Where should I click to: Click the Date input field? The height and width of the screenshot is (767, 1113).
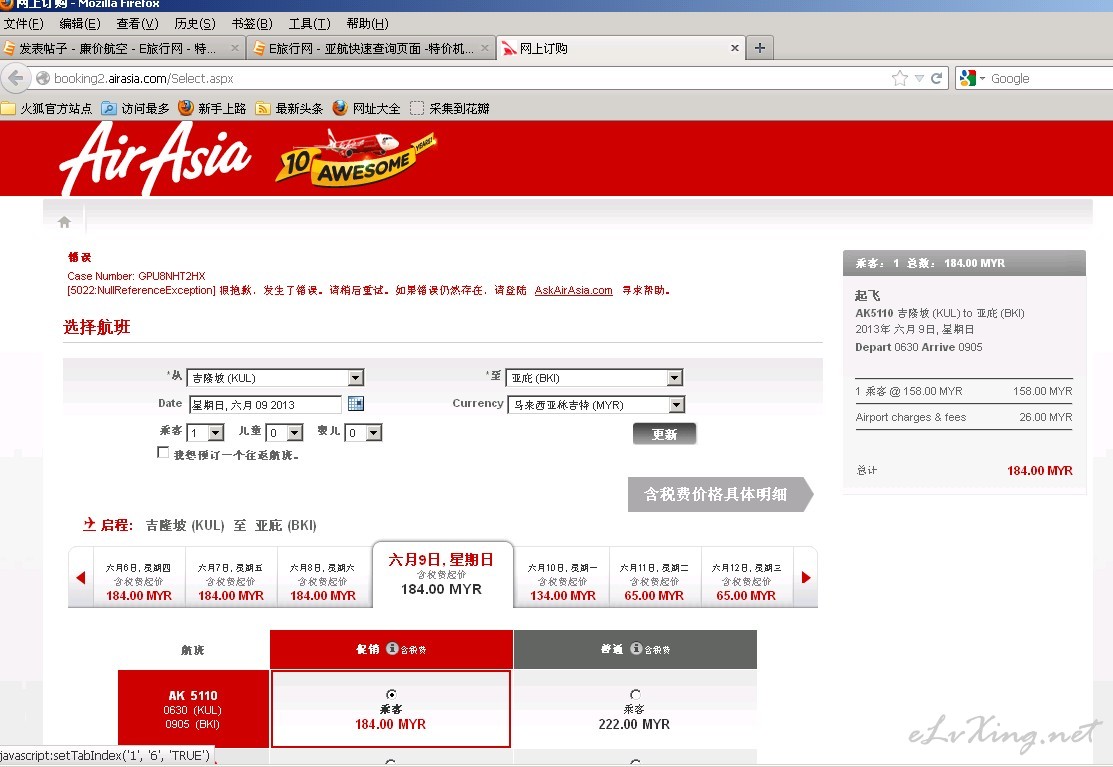click(265, 404)
